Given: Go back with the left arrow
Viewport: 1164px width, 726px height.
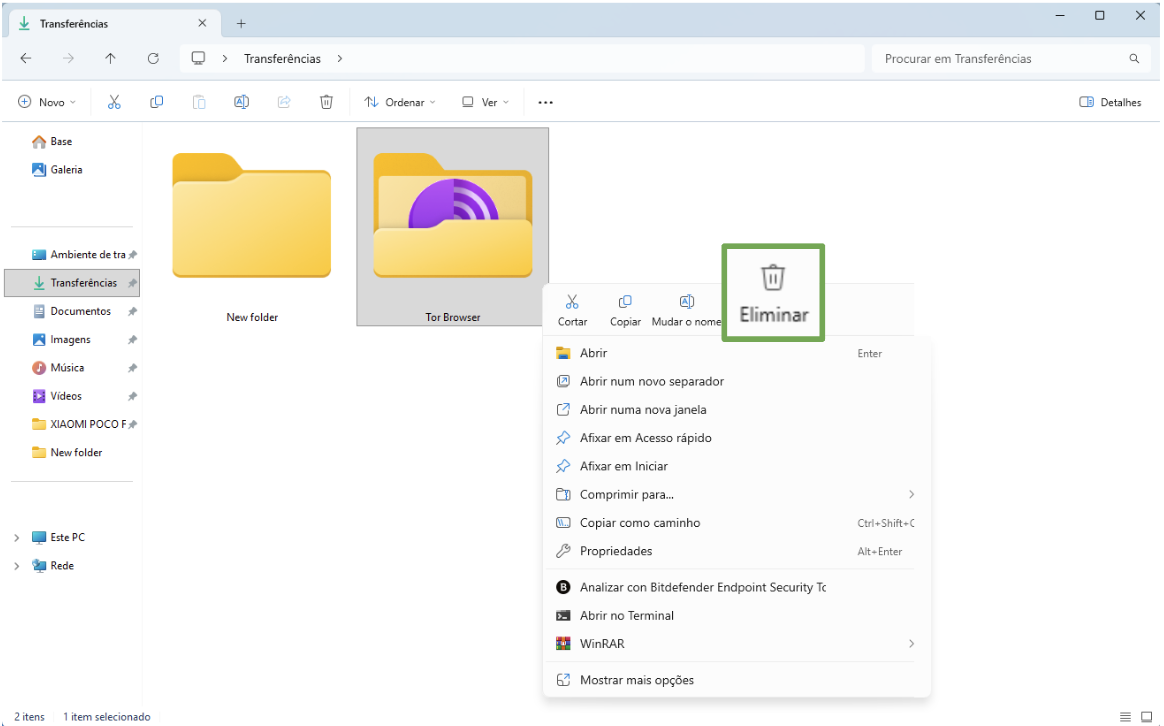Looking at the screenshot, I should tap(25, 58).
